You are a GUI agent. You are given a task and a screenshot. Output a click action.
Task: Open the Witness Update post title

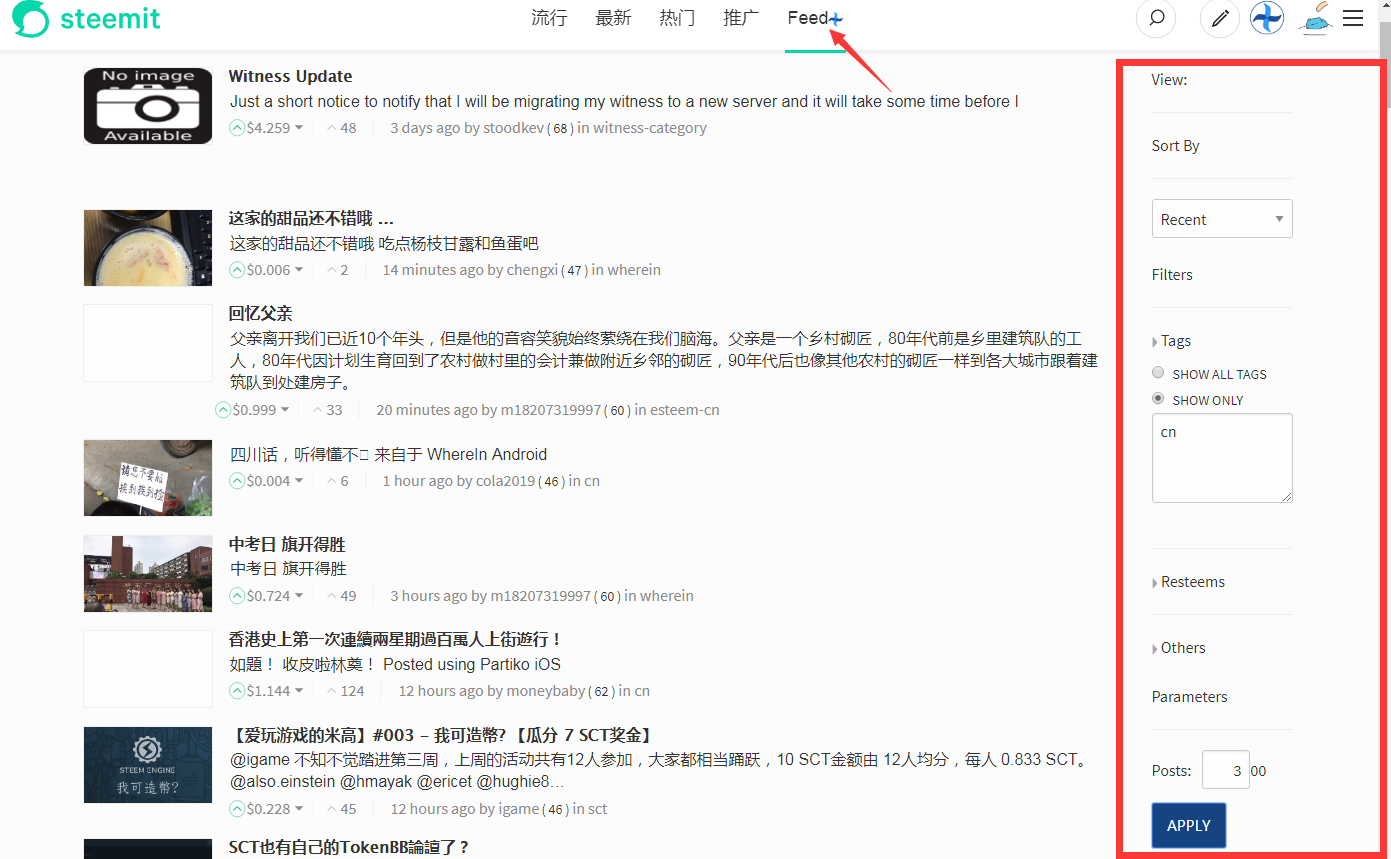[x=290, y=76]
